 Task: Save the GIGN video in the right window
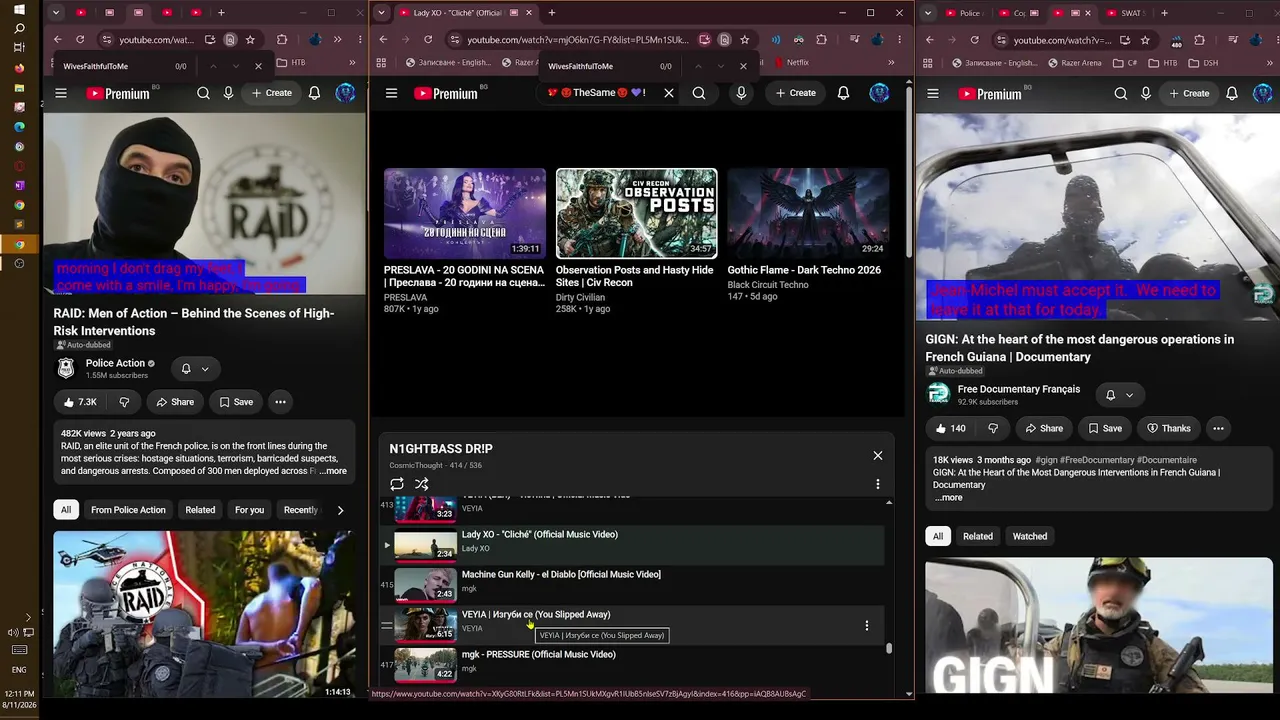(1104, 428)
